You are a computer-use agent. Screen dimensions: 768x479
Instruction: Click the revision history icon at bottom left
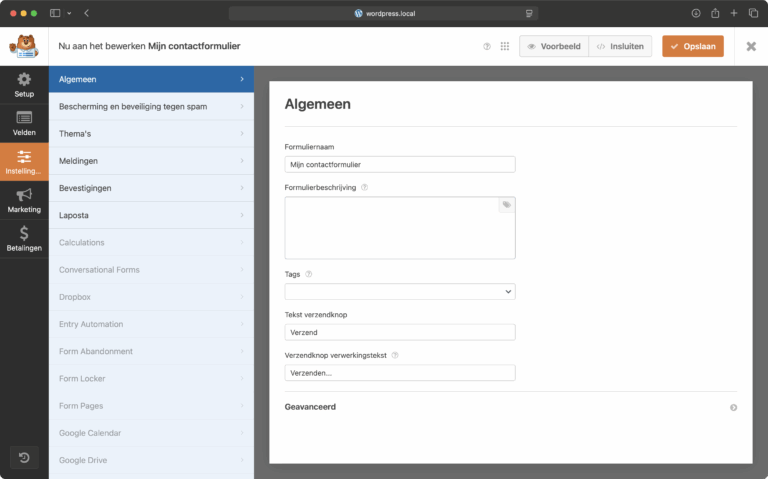24,457
